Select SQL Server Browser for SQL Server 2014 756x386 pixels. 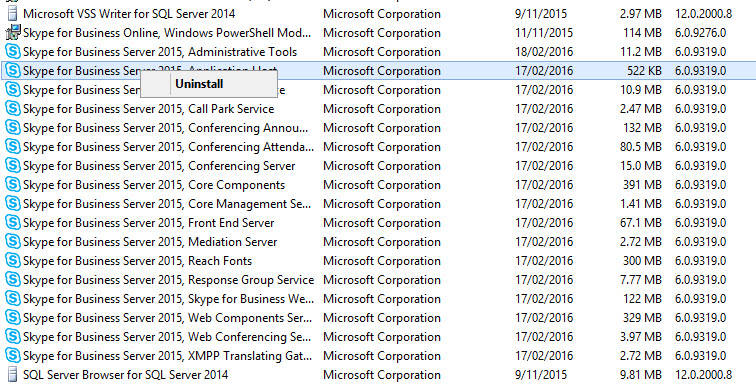(x=125, y=375)
